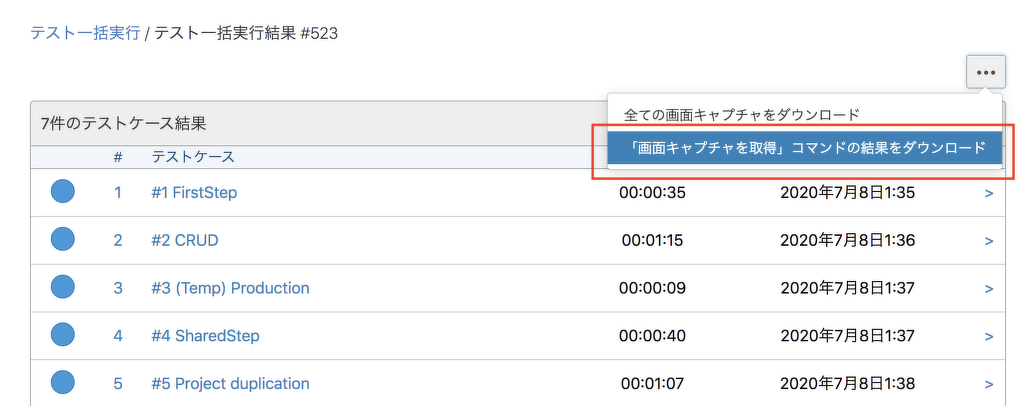Expand the #3 (Temp) Production row chevron

click(989, 288)
